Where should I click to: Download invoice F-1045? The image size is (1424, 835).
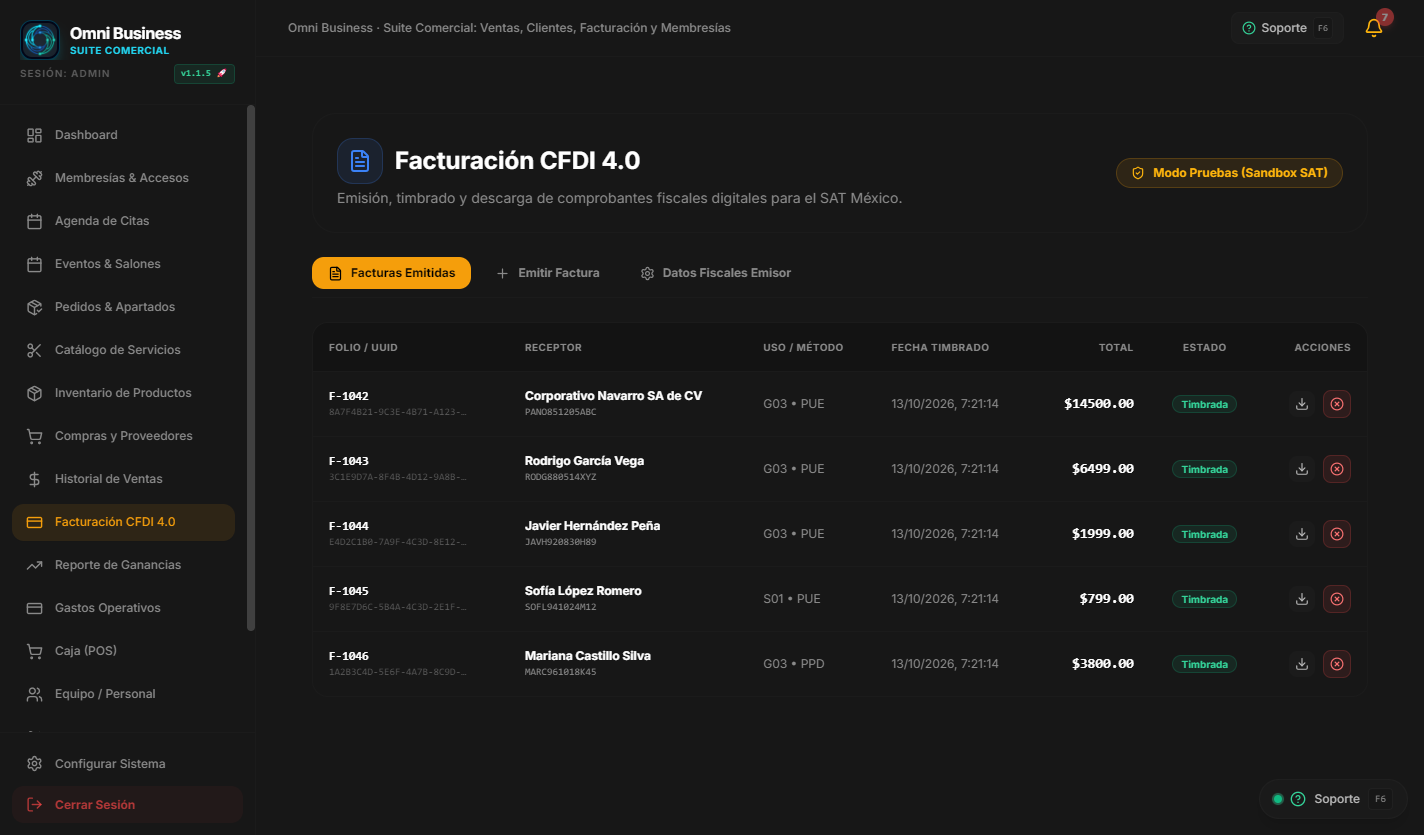[1302, 599]
